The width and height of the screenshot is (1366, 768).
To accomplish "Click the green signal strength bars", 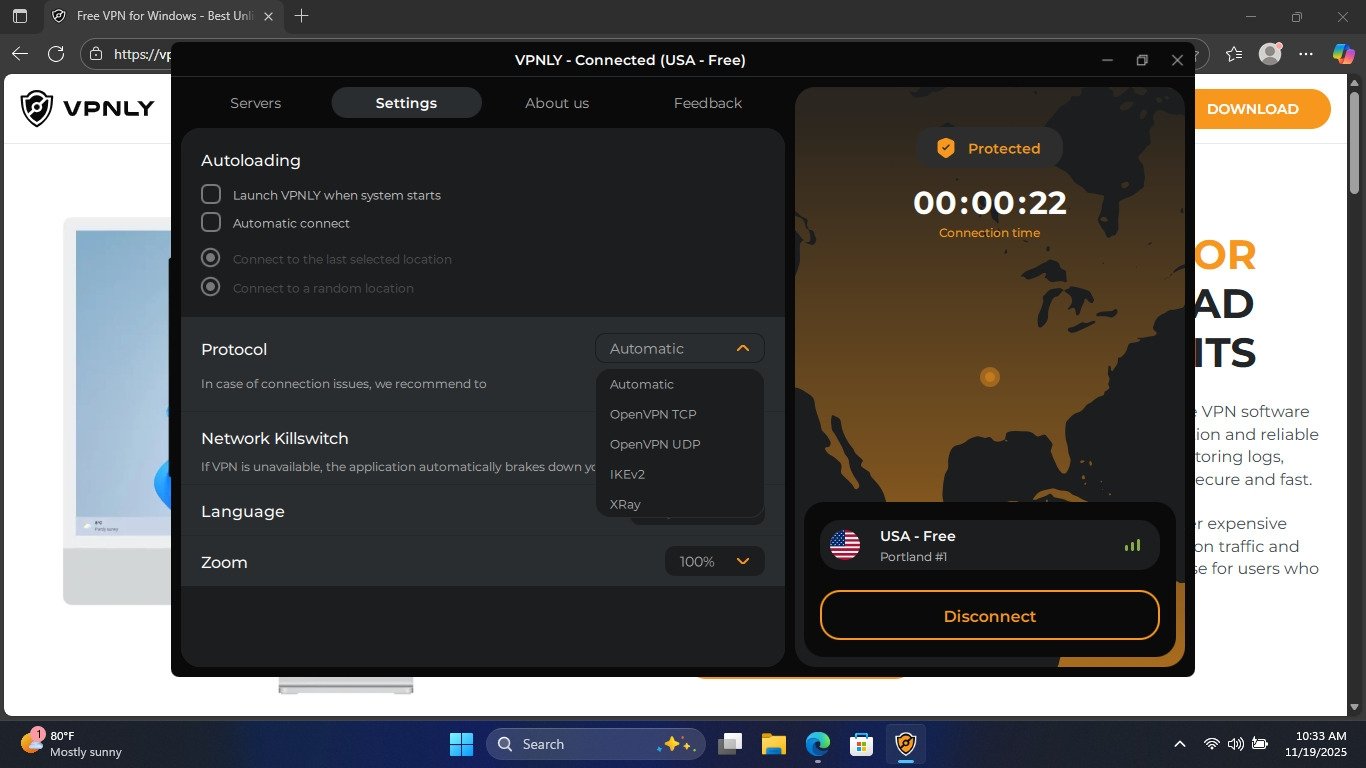I will 1132,545.
